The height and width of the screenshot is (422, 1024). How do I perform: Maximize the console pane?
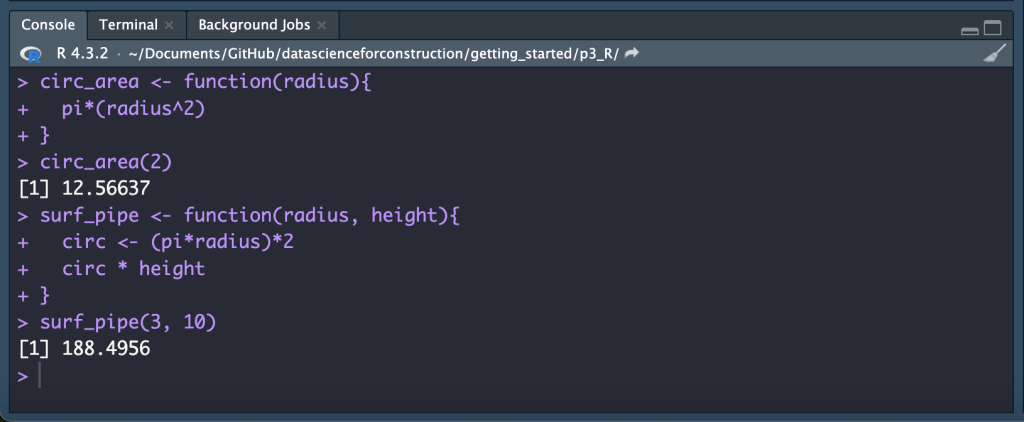coord(992,29)
